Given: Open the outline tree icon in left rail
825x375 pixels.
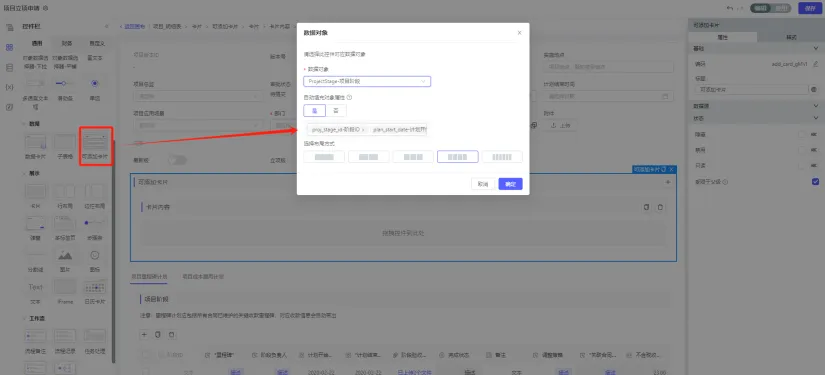Looking at the screenshot, I should [x=9, y=27].
